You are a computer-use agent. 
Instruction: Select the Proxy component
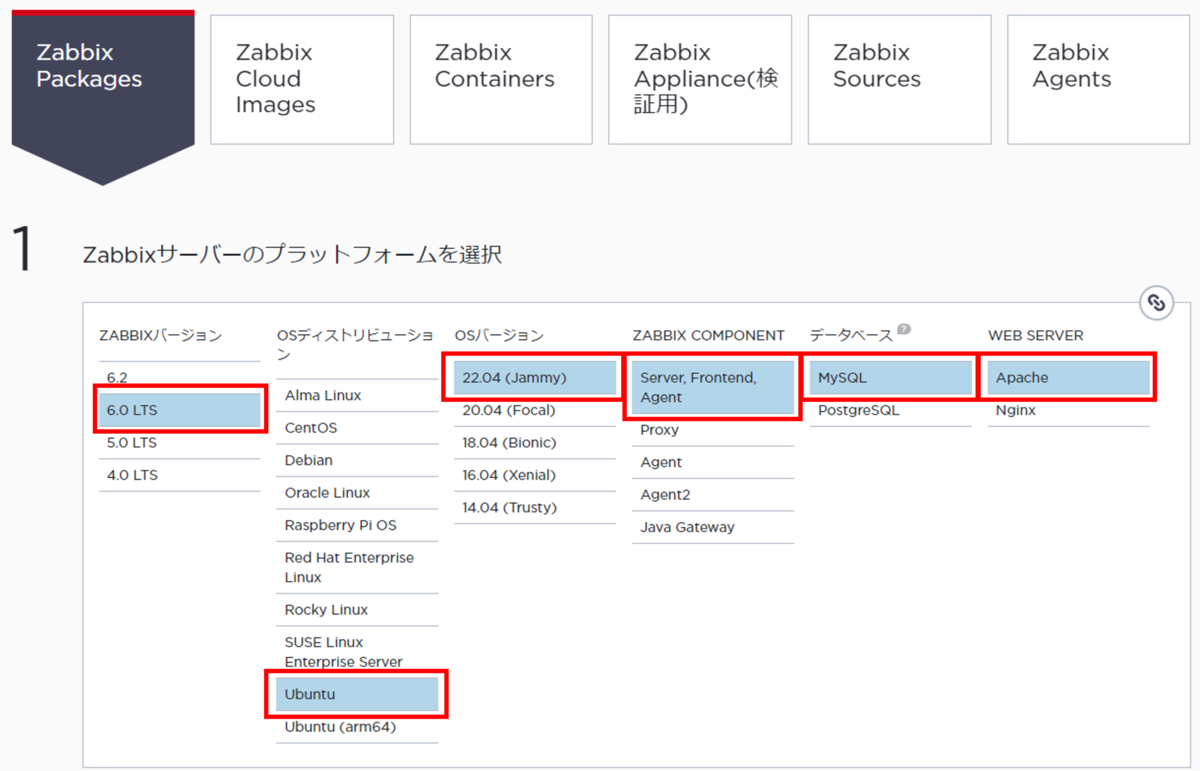pos(713,430)
